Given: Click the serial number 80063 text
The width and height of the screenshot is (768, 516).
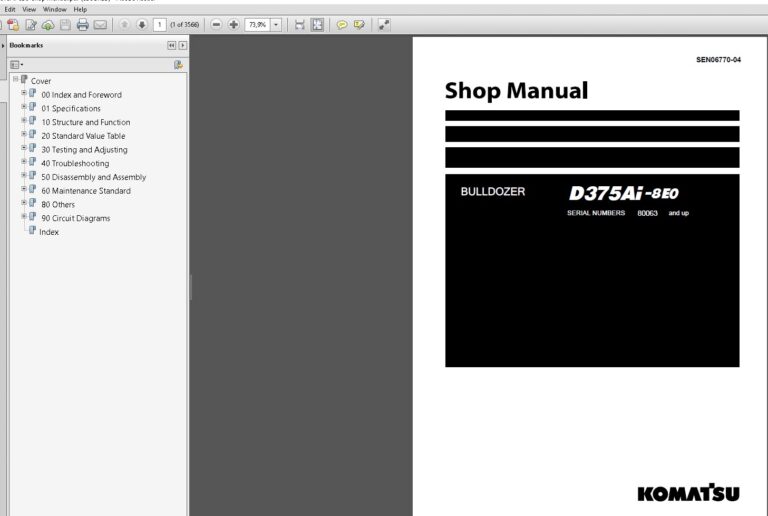Looking at the screenshot, I should coord(647,213).
